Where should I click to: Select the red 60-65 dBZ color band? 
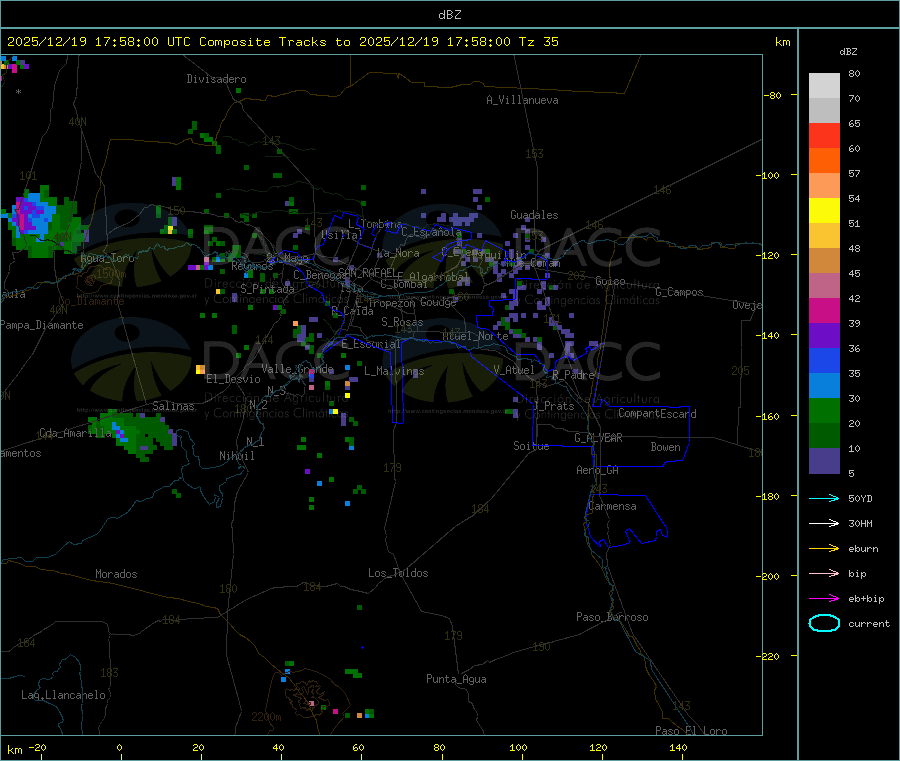(824, 135)
